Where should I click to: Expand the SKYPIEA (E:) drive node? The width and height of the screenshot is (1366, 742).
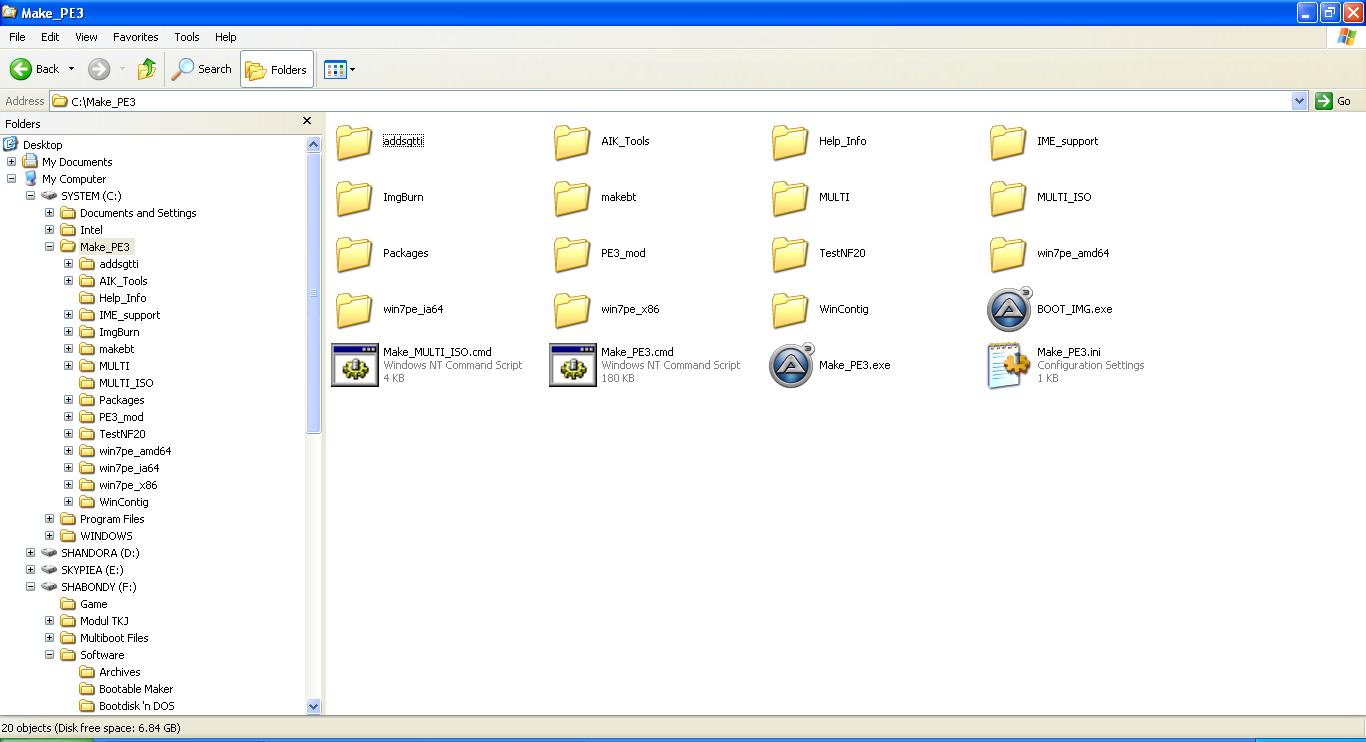point(30,570)
